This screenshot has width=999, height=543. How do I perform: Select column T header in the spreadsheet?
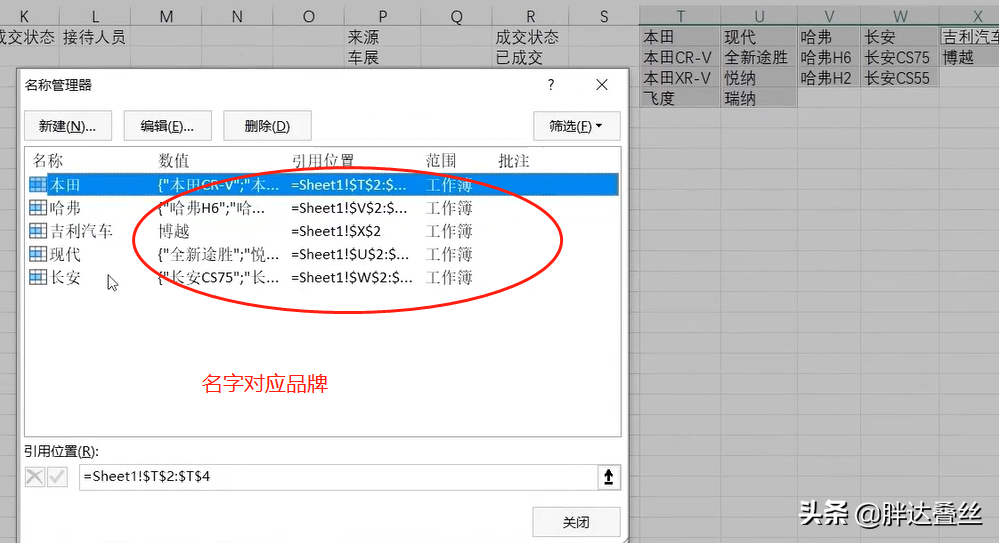click(x=680, y=17)
